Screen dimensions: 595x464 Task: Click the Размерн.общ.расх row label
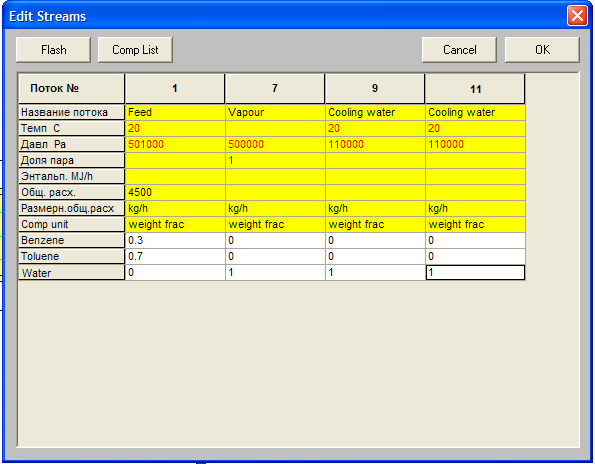[71, 208]
